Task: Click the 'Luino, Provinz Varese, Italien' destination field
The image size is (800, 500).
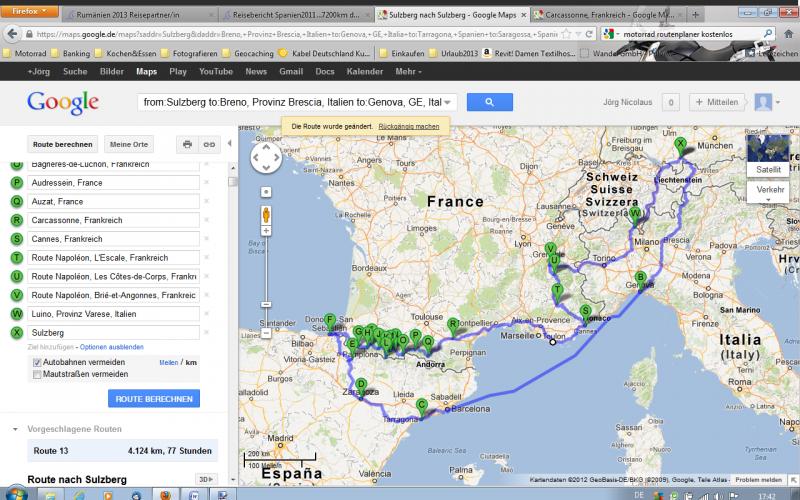Action: click(113, 314)
